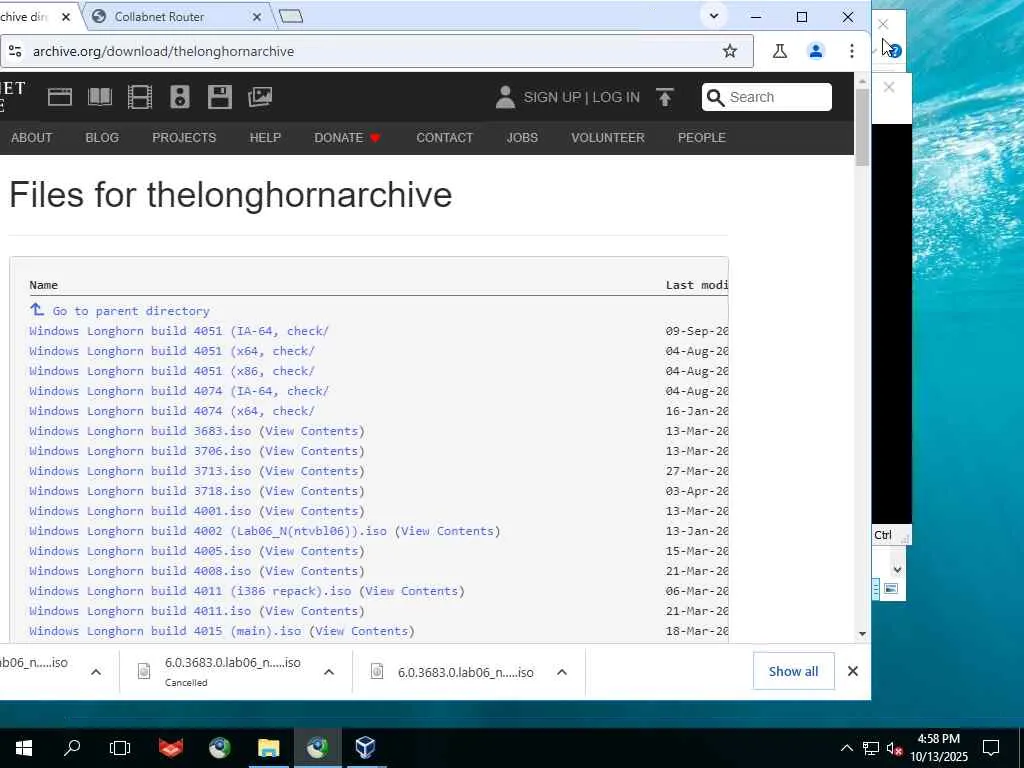
Task: Click the Name column header
Action: [x=44, y=285]
